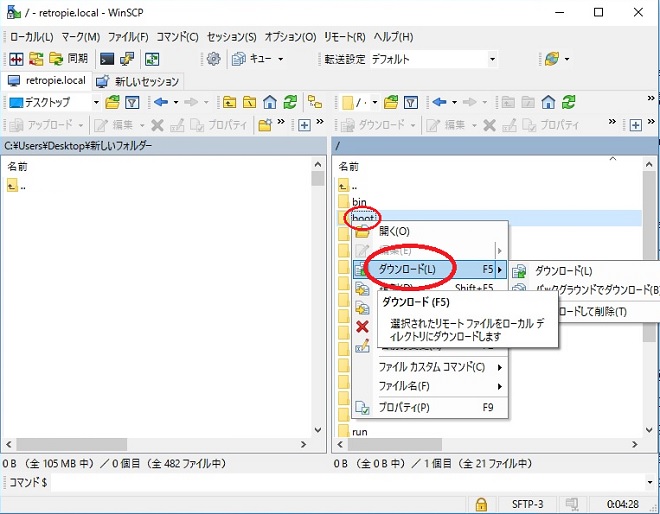
Task: Choose 開く(O) in the context menu
Action: point(430,231)
